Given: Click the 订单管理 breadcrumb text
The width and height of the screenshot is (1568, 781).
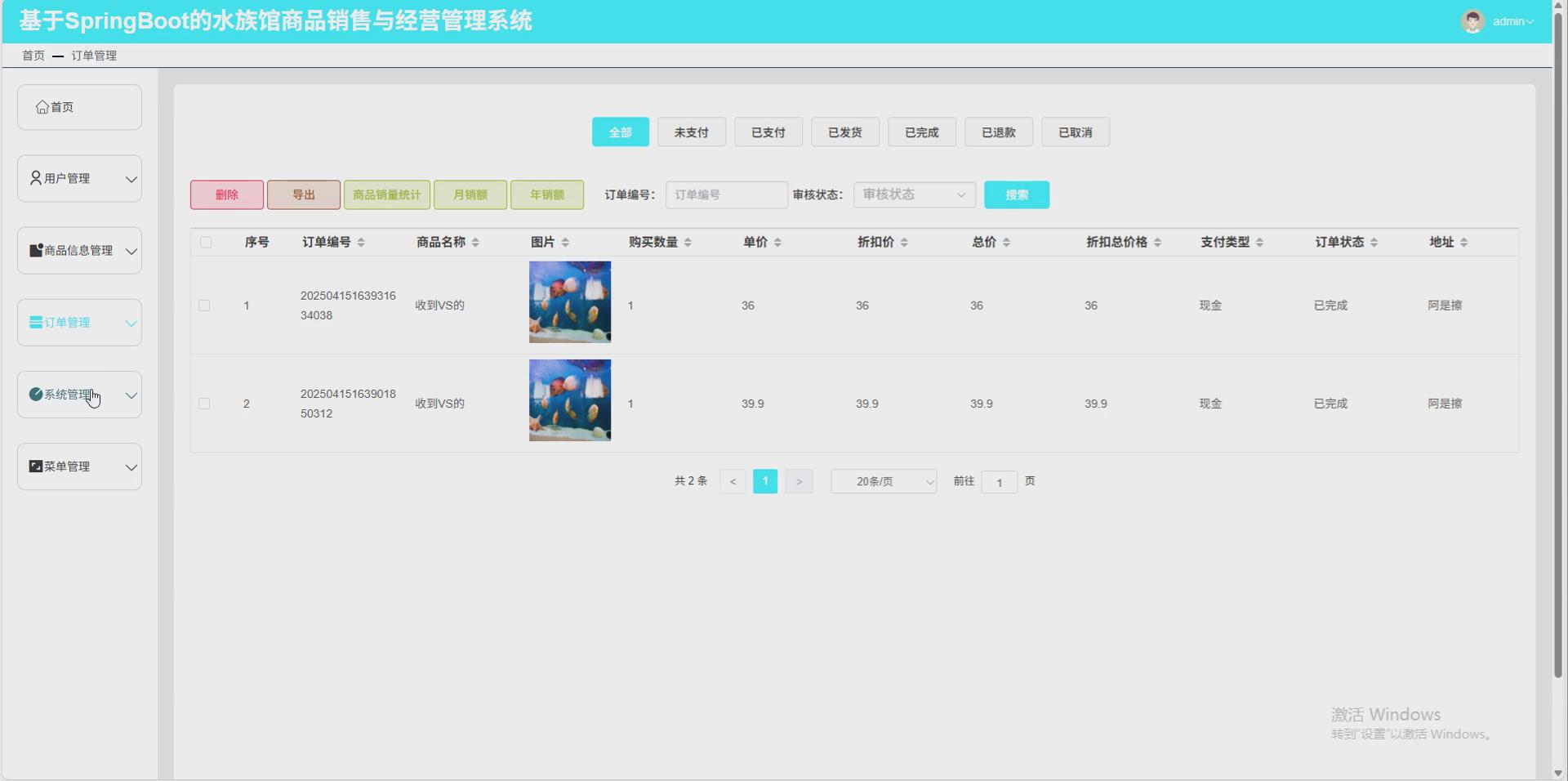Looking at the screenshot, I should pos(94,56).
